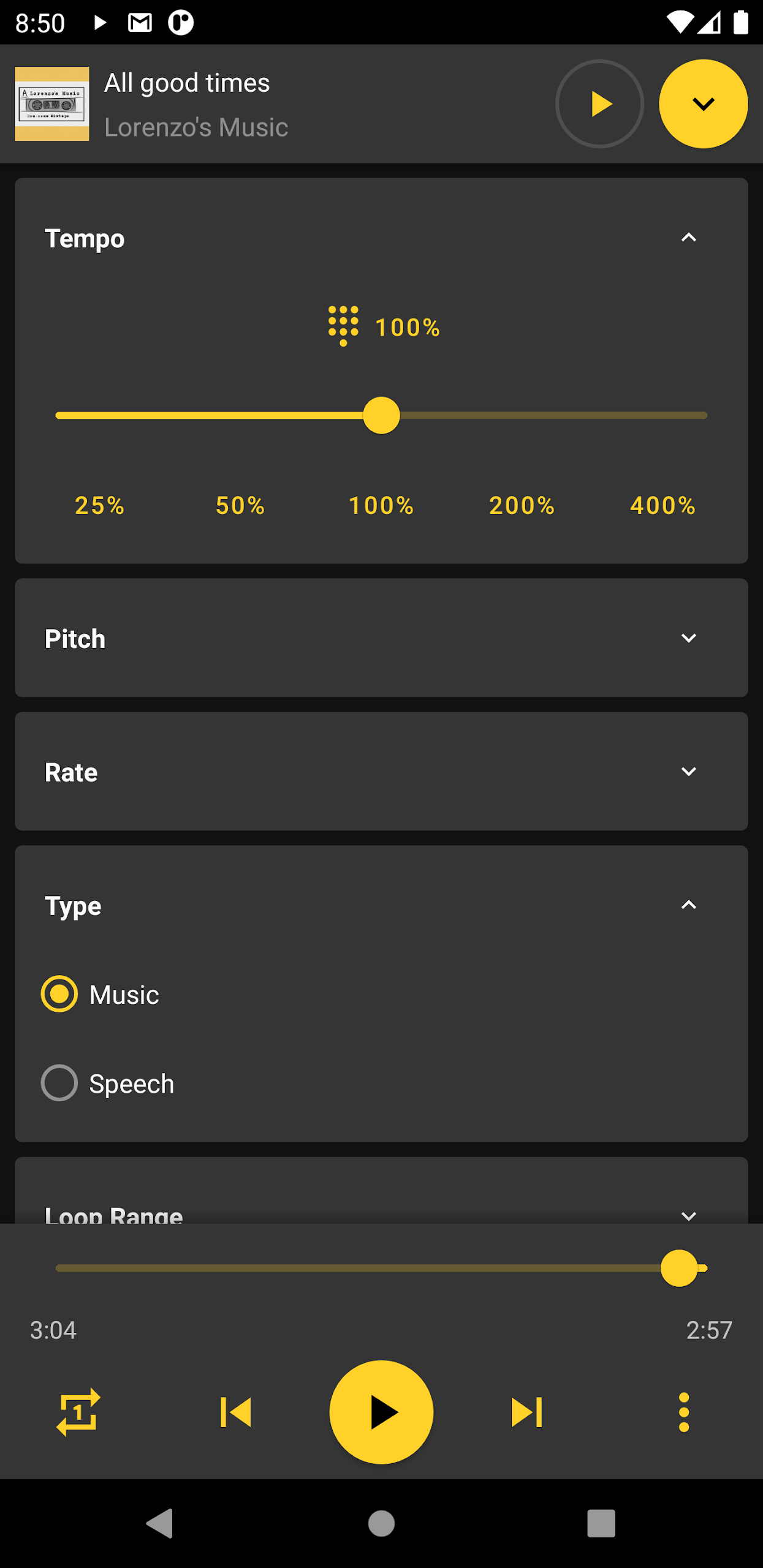
Task: Skip to the next track
Action: [527, 1412]
